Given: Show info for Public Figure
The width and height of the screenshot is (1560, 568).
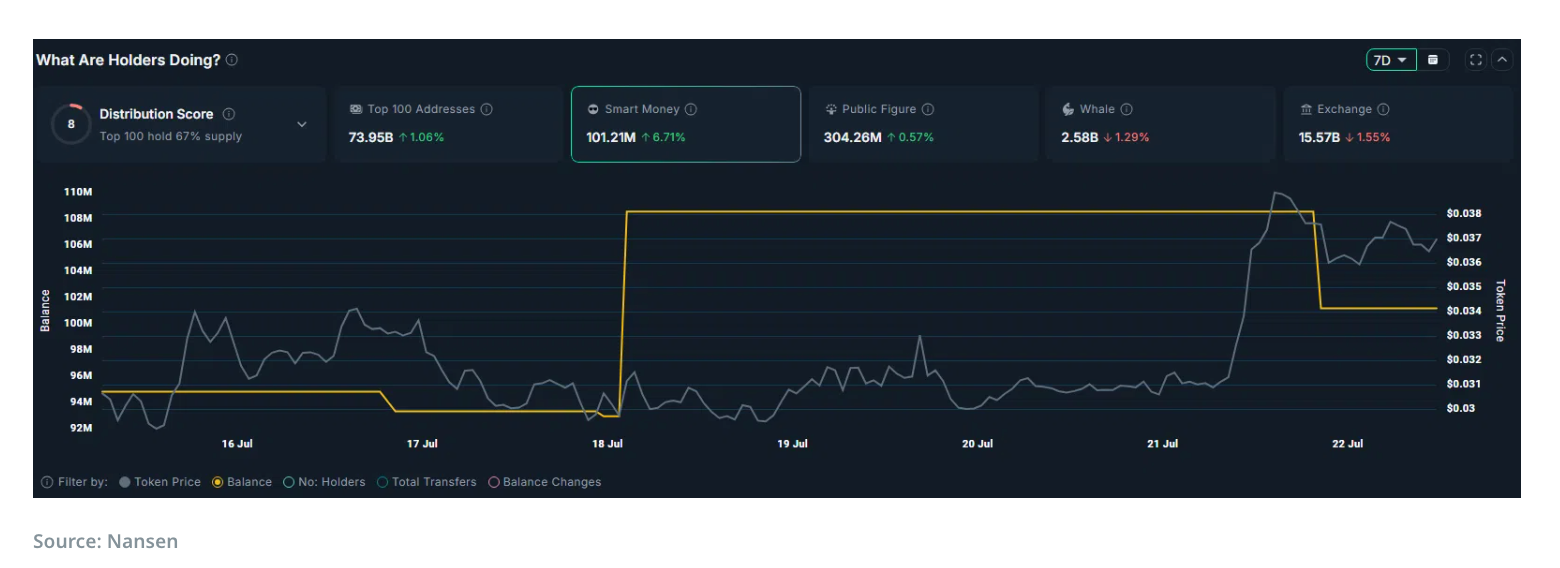Looking at the screenshot, I should 928,109.
